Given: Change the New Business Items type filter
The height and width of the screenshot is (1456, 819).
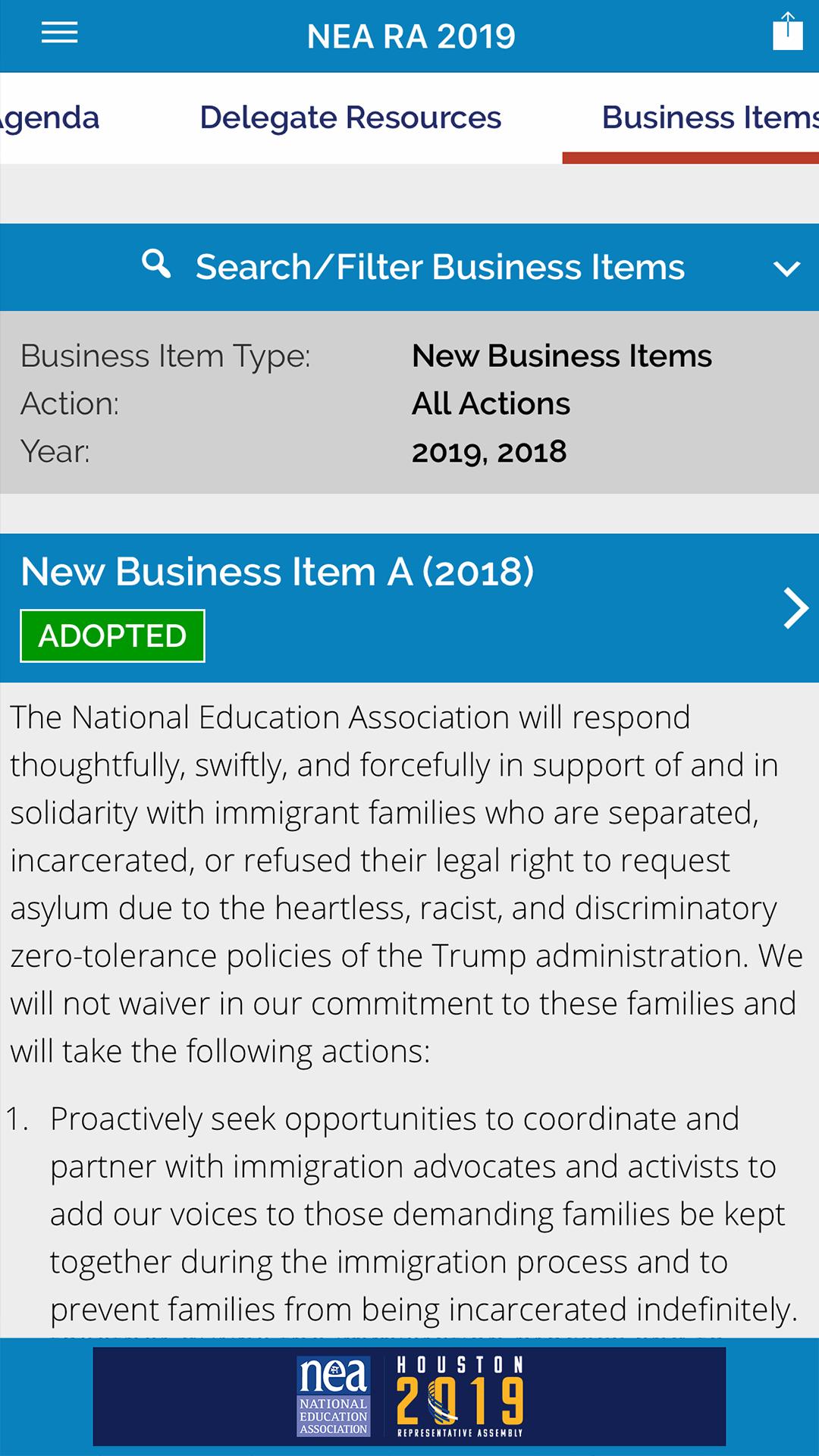Looking at the screenshot, I should coord(561,356).
